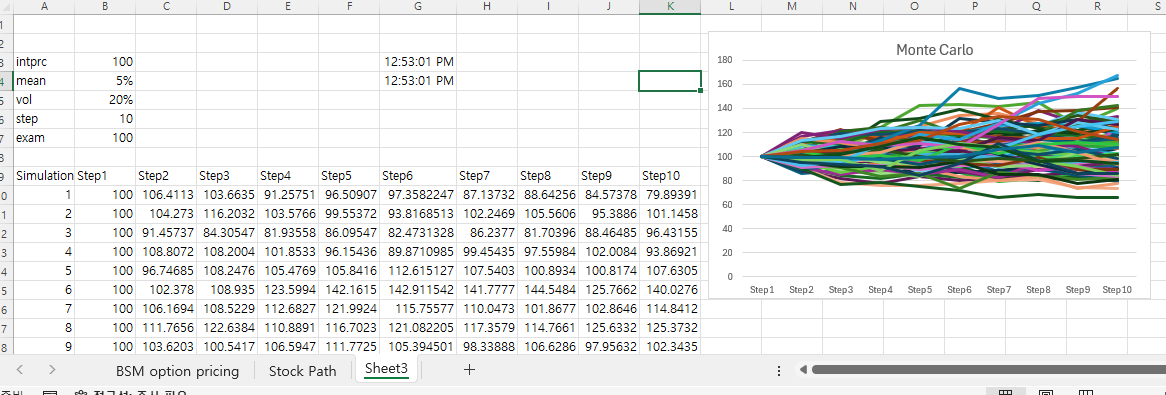Click the three-dot scrollbar split handle
Viewport: 1166px width, 395px height.
779,370
